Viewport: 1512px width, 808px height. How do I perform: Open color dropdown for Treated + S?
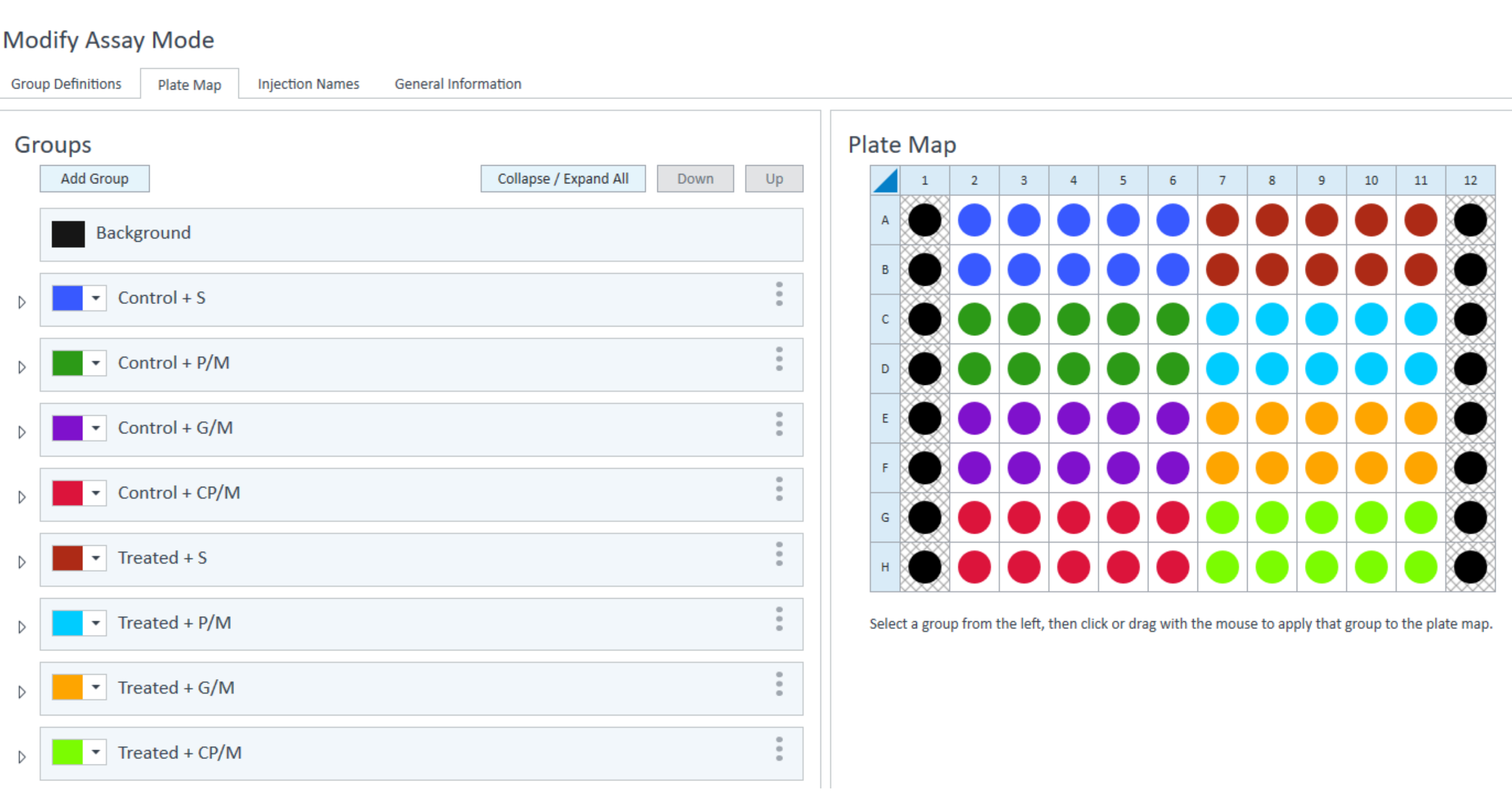tap(96, 557)
